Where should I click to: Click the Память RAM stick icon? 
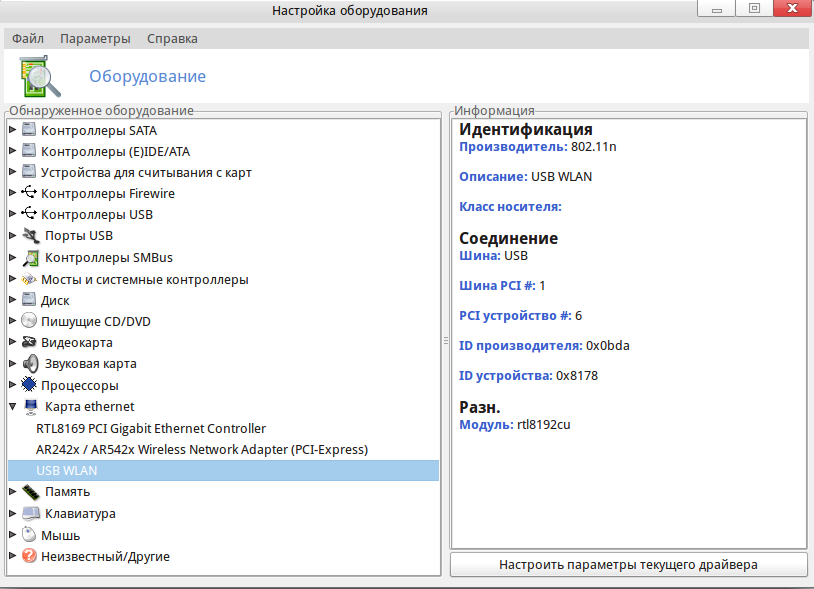tap(31, 492)
